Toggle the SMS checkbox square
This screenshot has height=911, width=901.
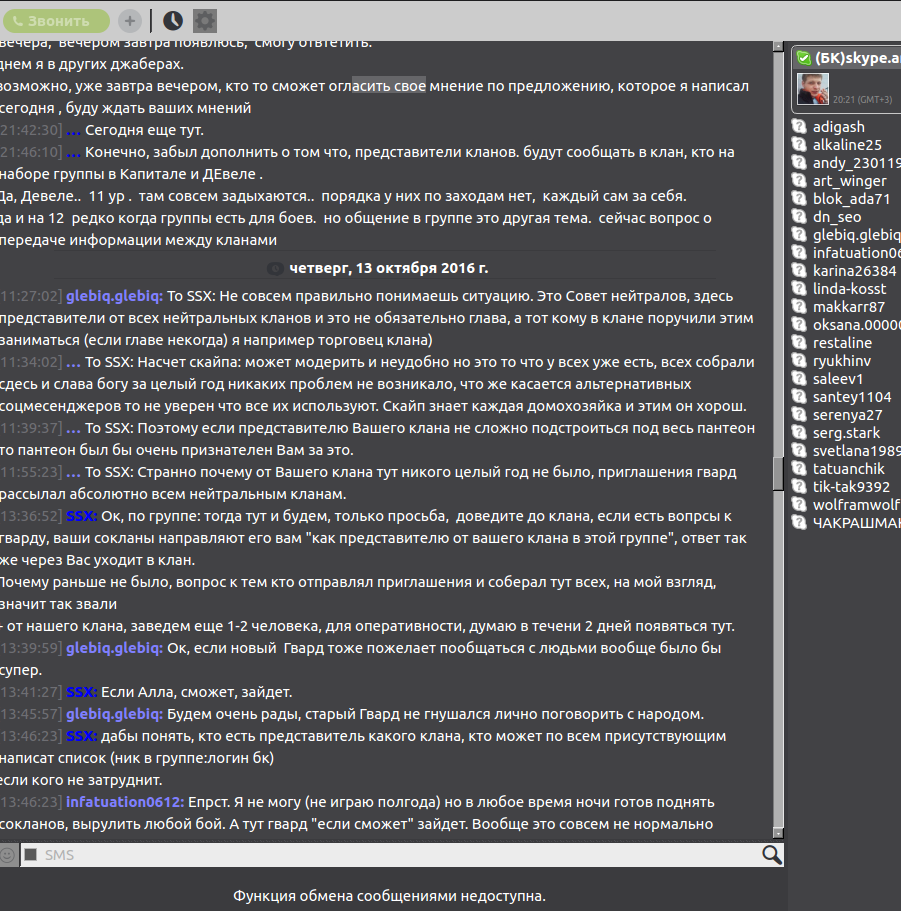pyautogui.click(x=31, y=854)
